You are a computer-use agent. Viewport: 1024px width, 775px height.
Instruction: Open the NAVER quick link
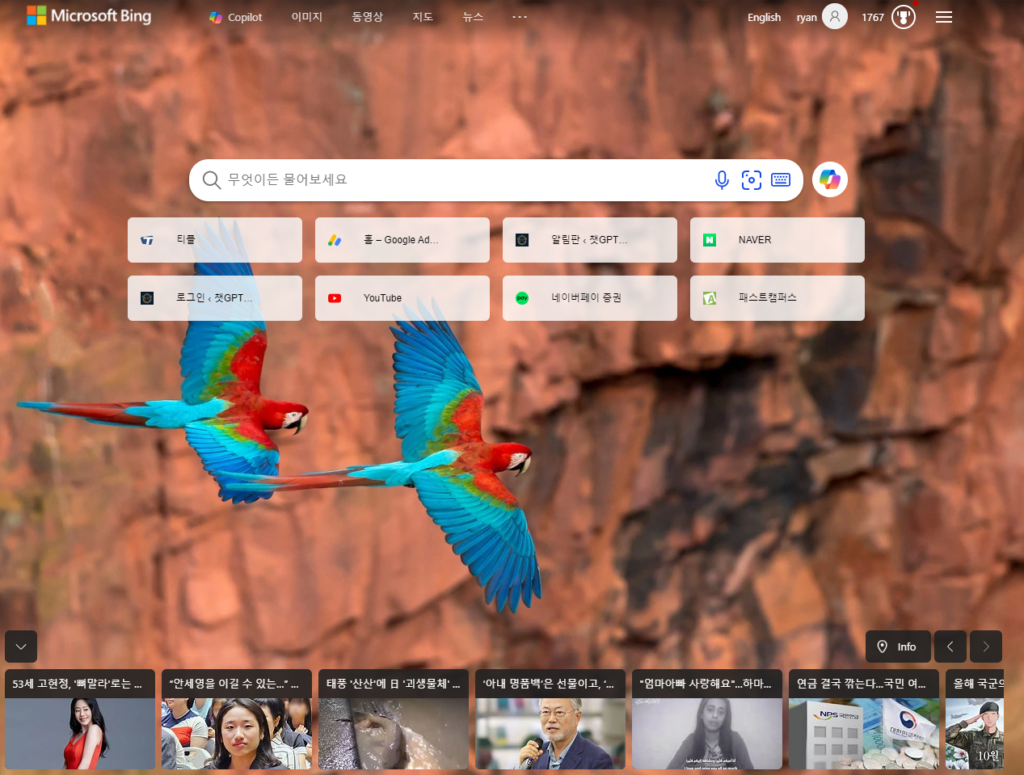point(777,240)
